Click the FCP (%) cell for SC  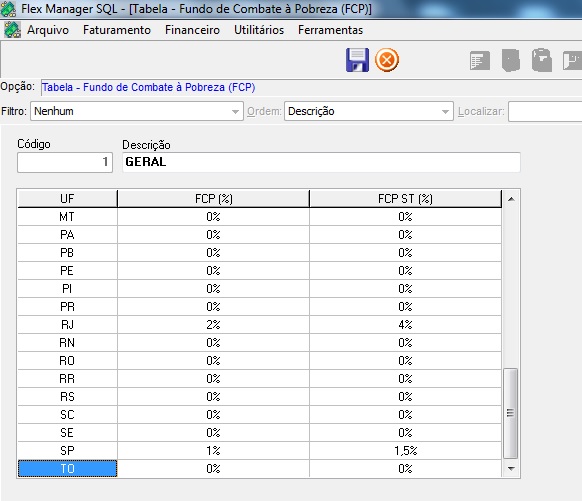pos(213,415)
